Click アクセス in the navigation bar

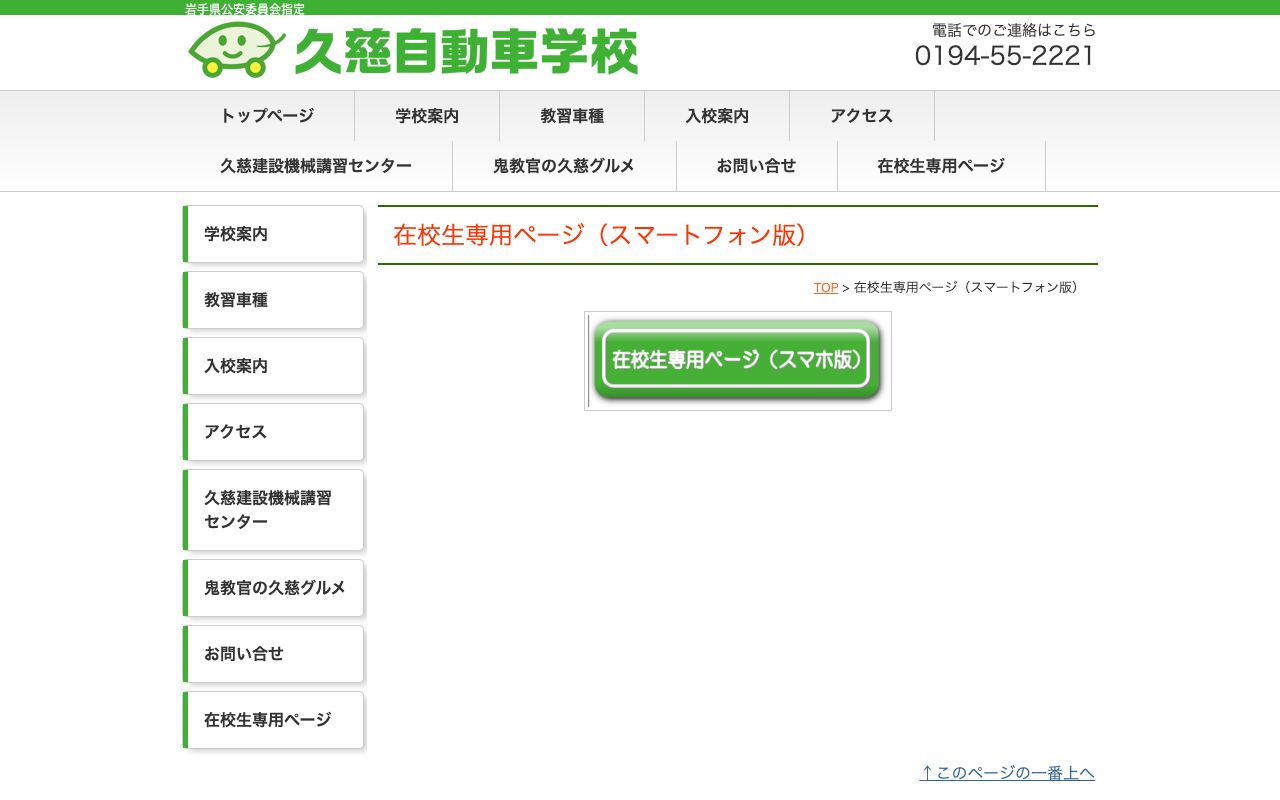tap(861, 116)
